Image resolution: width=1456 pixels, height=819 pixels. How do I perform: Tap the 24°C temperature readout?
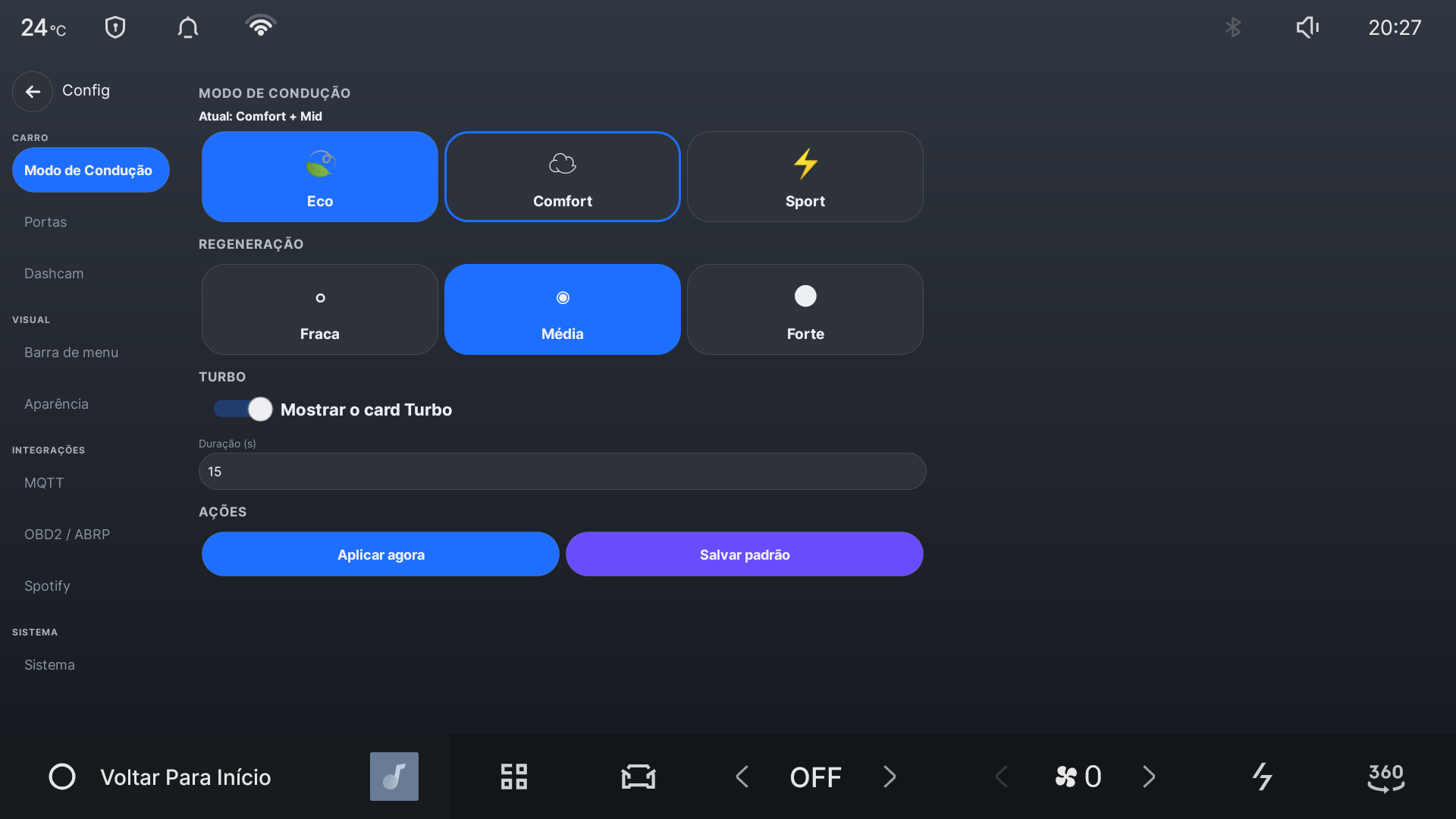coord(43,28)
